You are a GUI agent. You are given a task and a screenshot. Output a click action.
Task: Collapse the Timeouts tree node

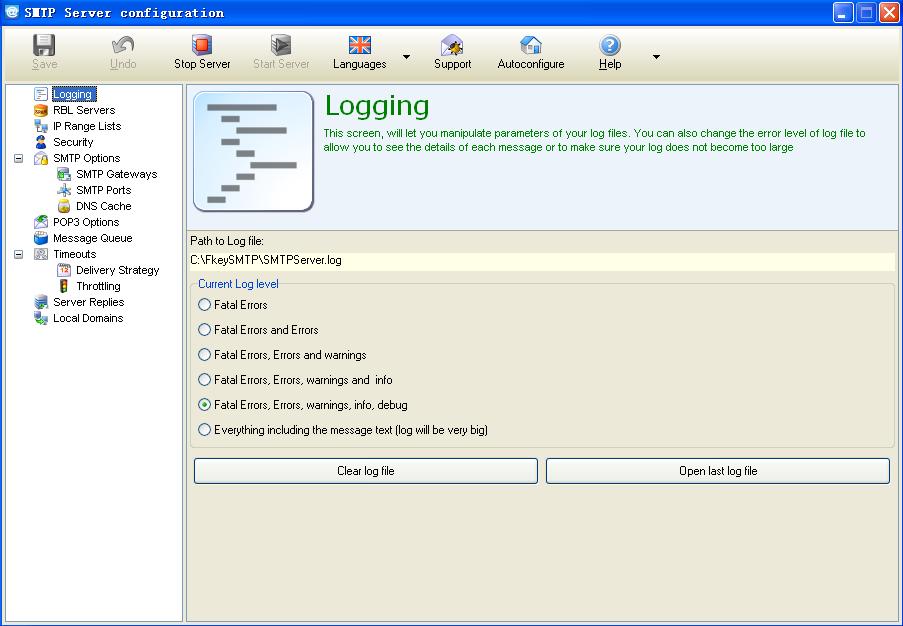(x=18, y=254)
